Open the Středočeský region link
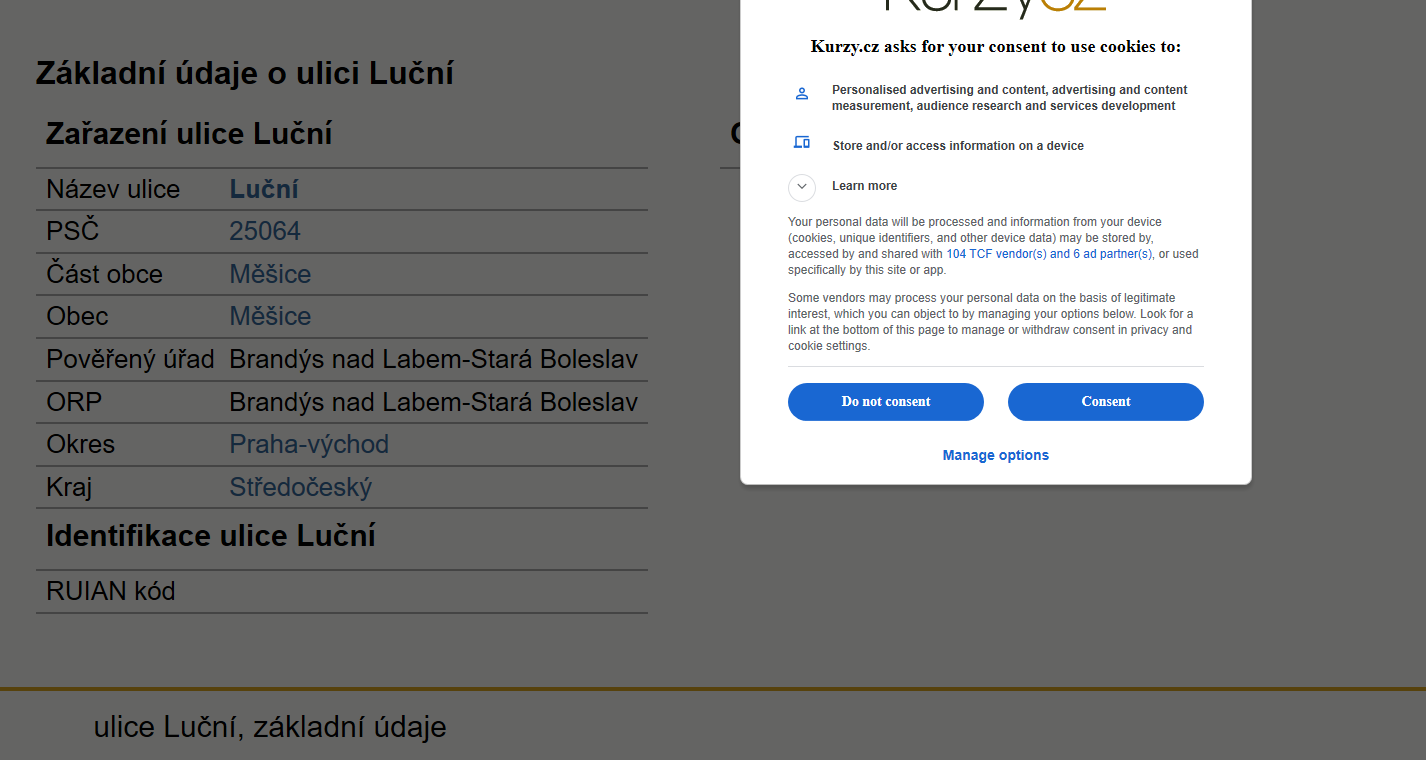 [x=301, y=487]
